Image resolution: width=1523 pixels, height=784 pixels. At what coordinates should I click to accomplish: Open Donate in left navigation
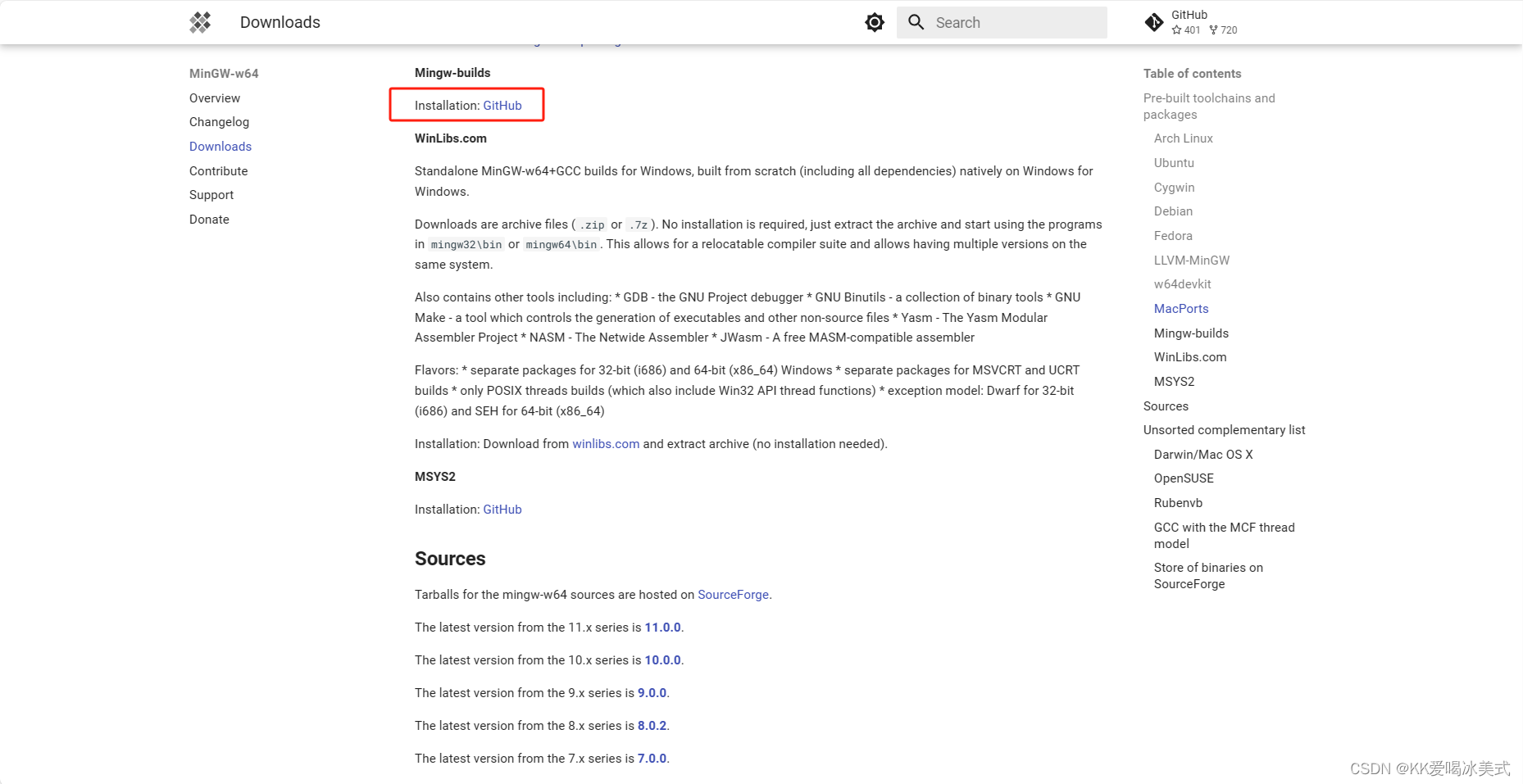(x=209, y=219)
